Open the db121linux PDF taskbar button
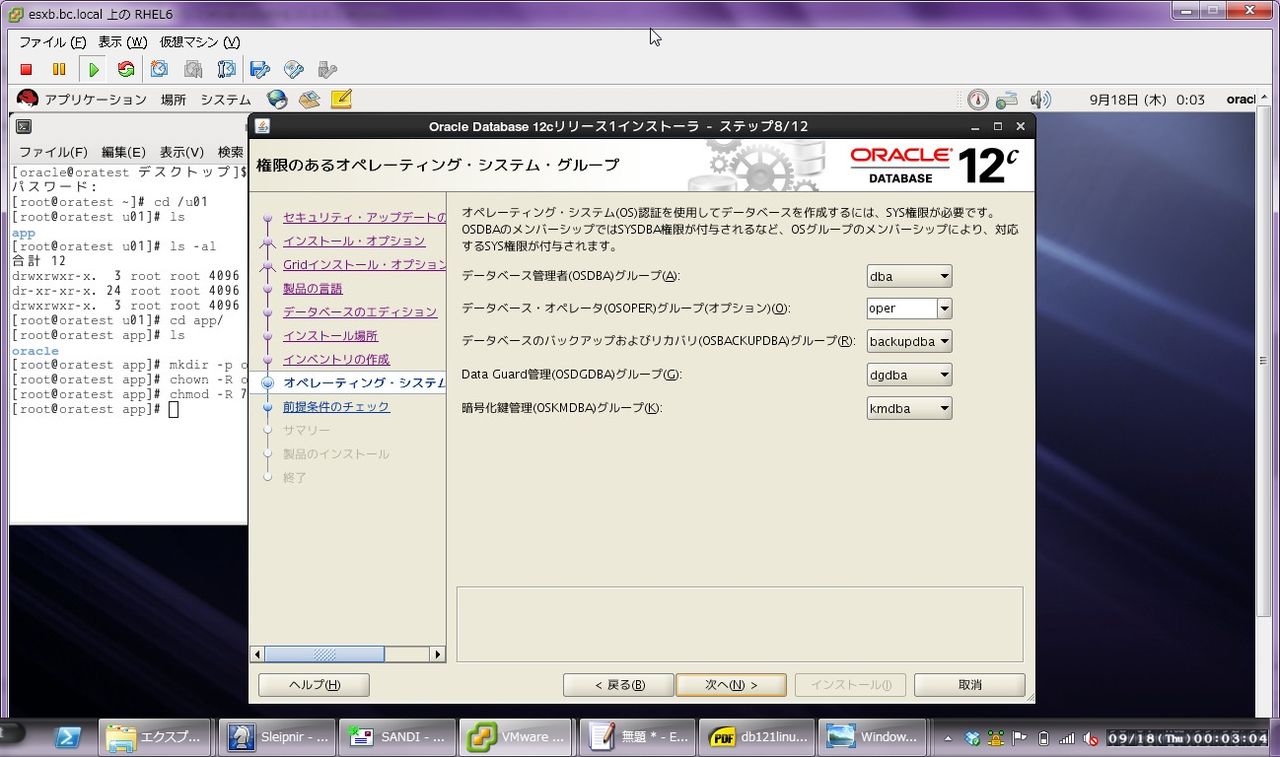This screenshot has height=757, width=1280. 757,737
